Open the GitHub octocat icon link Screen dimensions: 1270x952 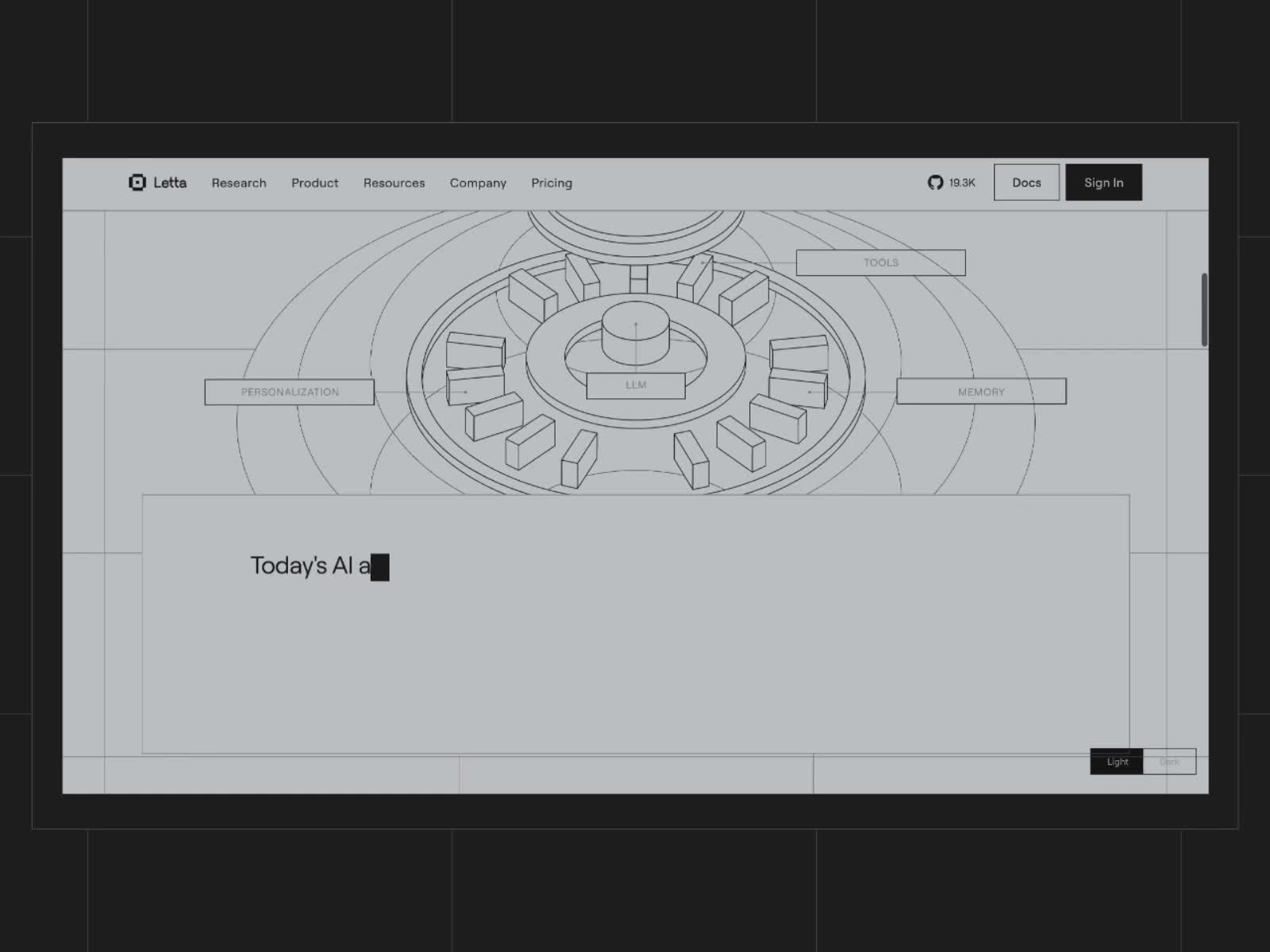(935, 182)
